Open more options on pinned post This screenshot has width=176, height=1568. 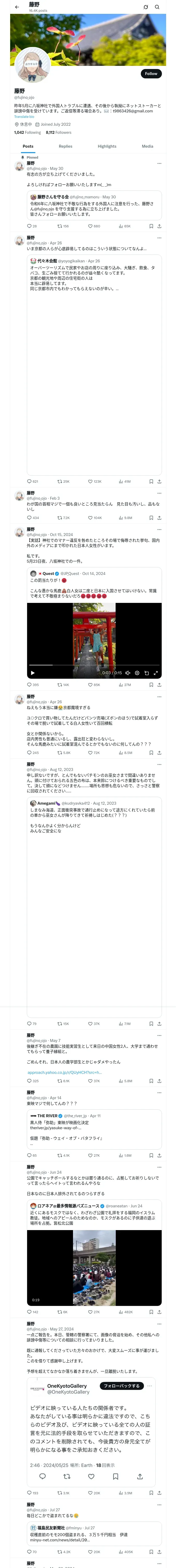[159, 163]
